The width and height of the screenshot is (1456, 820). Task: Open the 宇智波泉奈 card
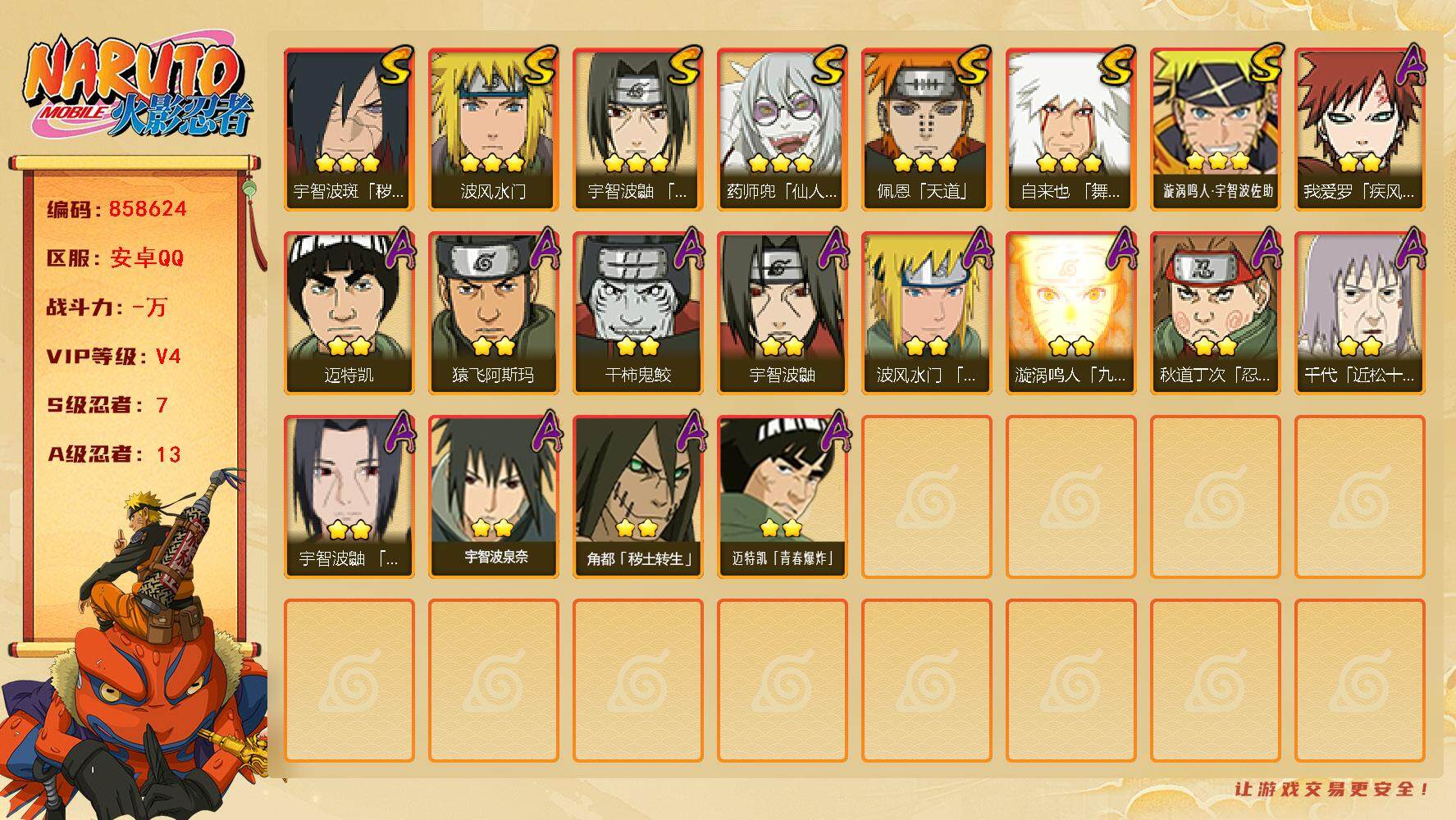[493, 497]
